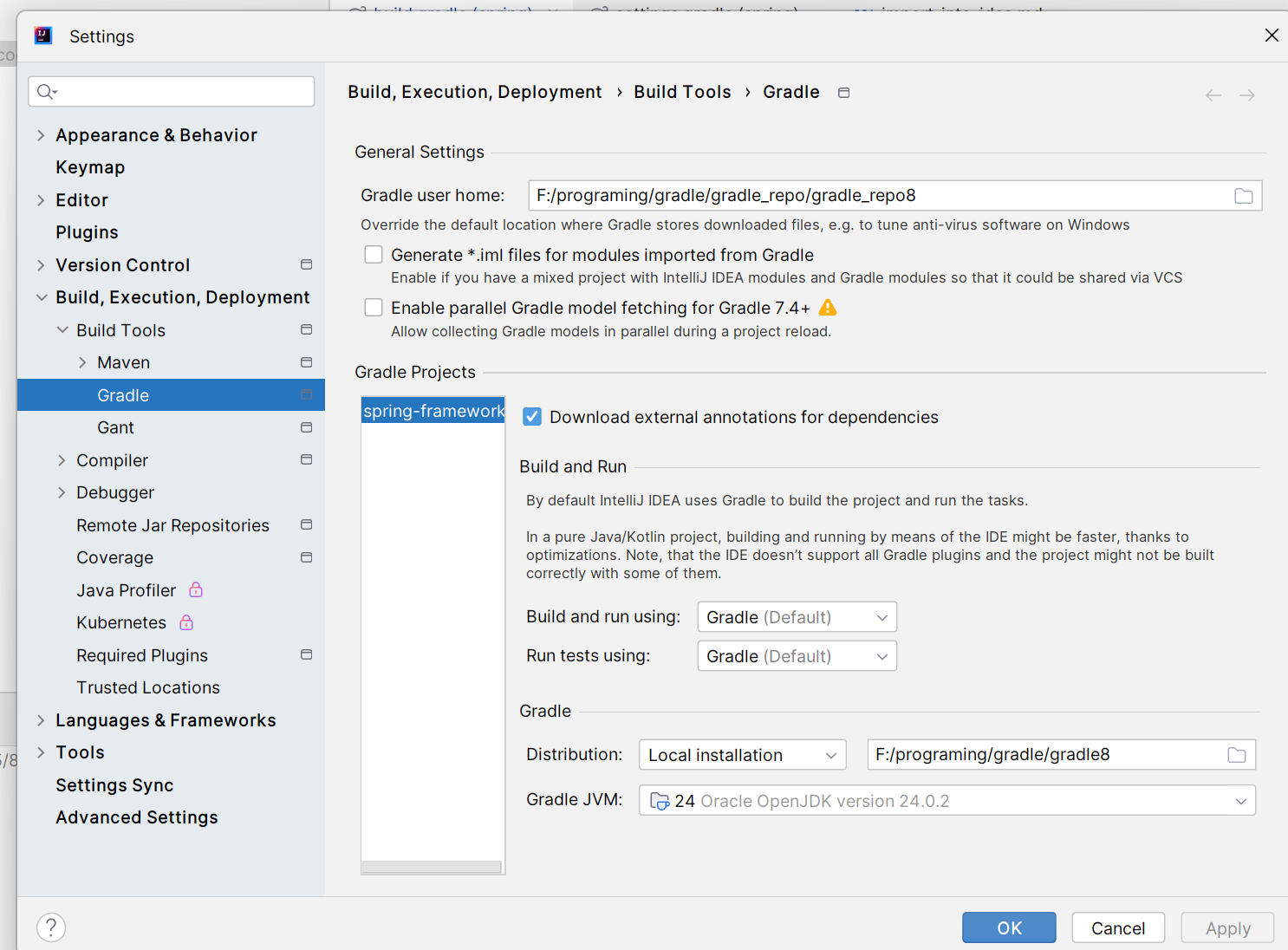Enable parallel Gradle model fetching checkbox

click(x=374, y=308)
